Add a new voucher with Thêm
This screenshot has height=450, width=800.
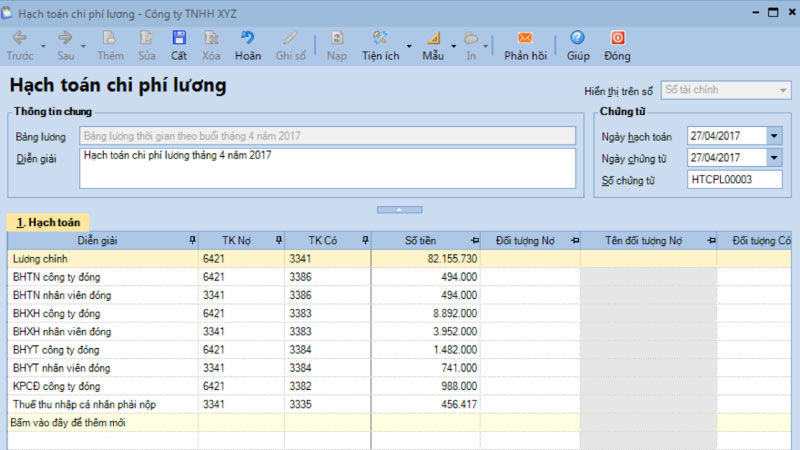pos(110,45)
